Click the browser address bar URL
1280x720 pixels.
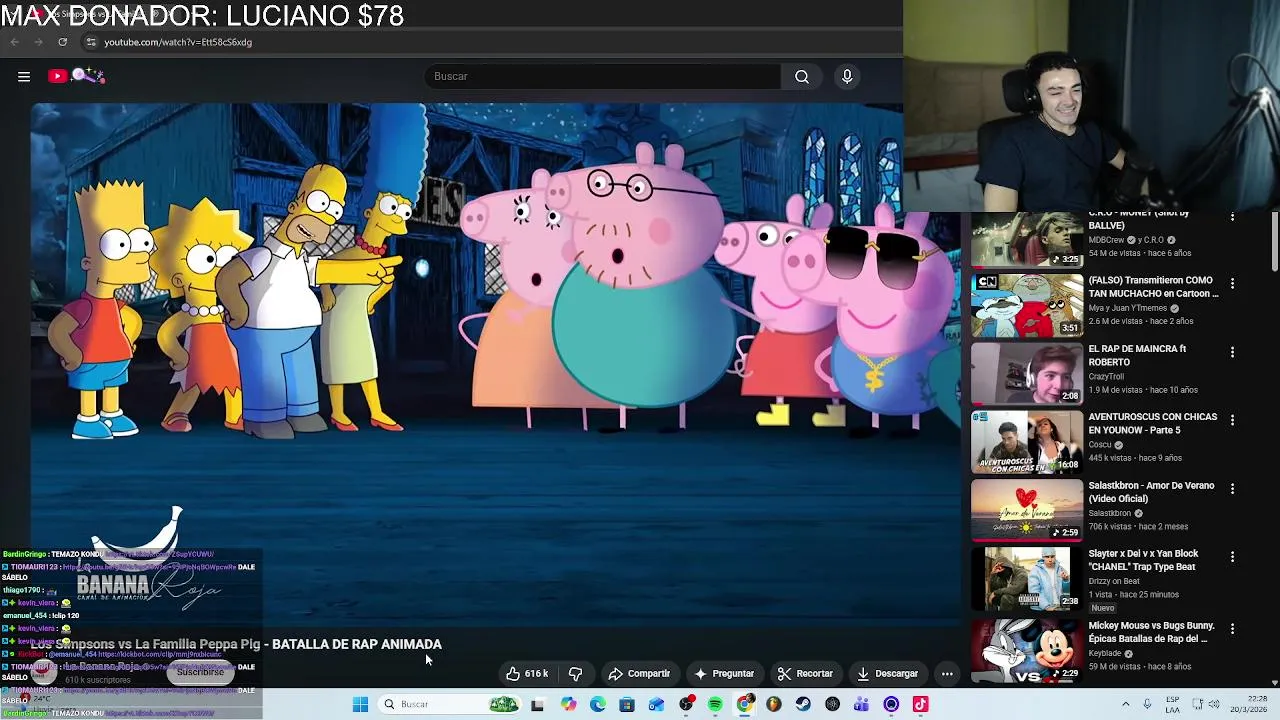tap(178, 42)
